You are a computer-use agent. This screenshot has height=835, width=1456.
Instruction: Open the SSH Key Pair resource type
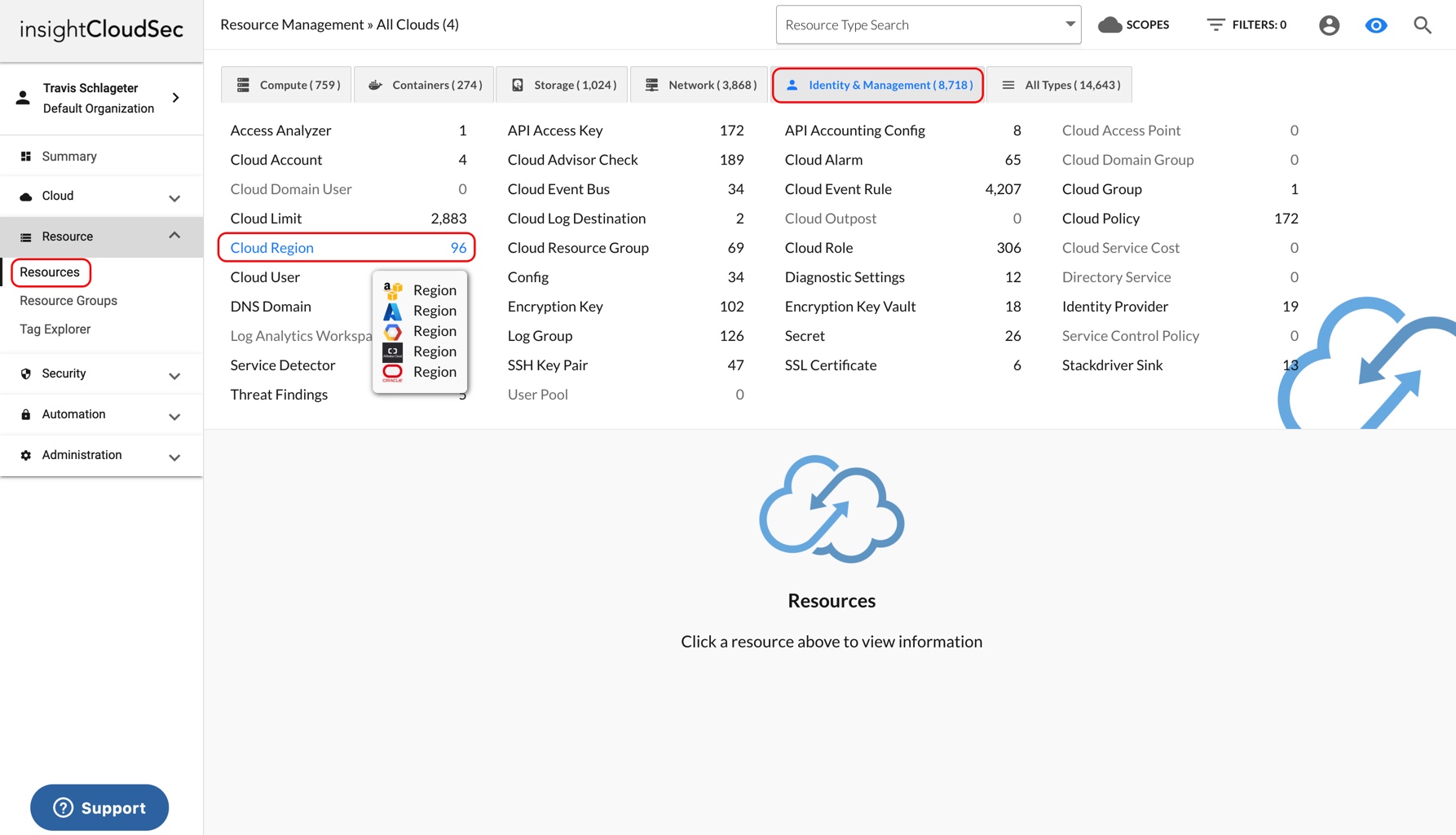pos(625,365)
